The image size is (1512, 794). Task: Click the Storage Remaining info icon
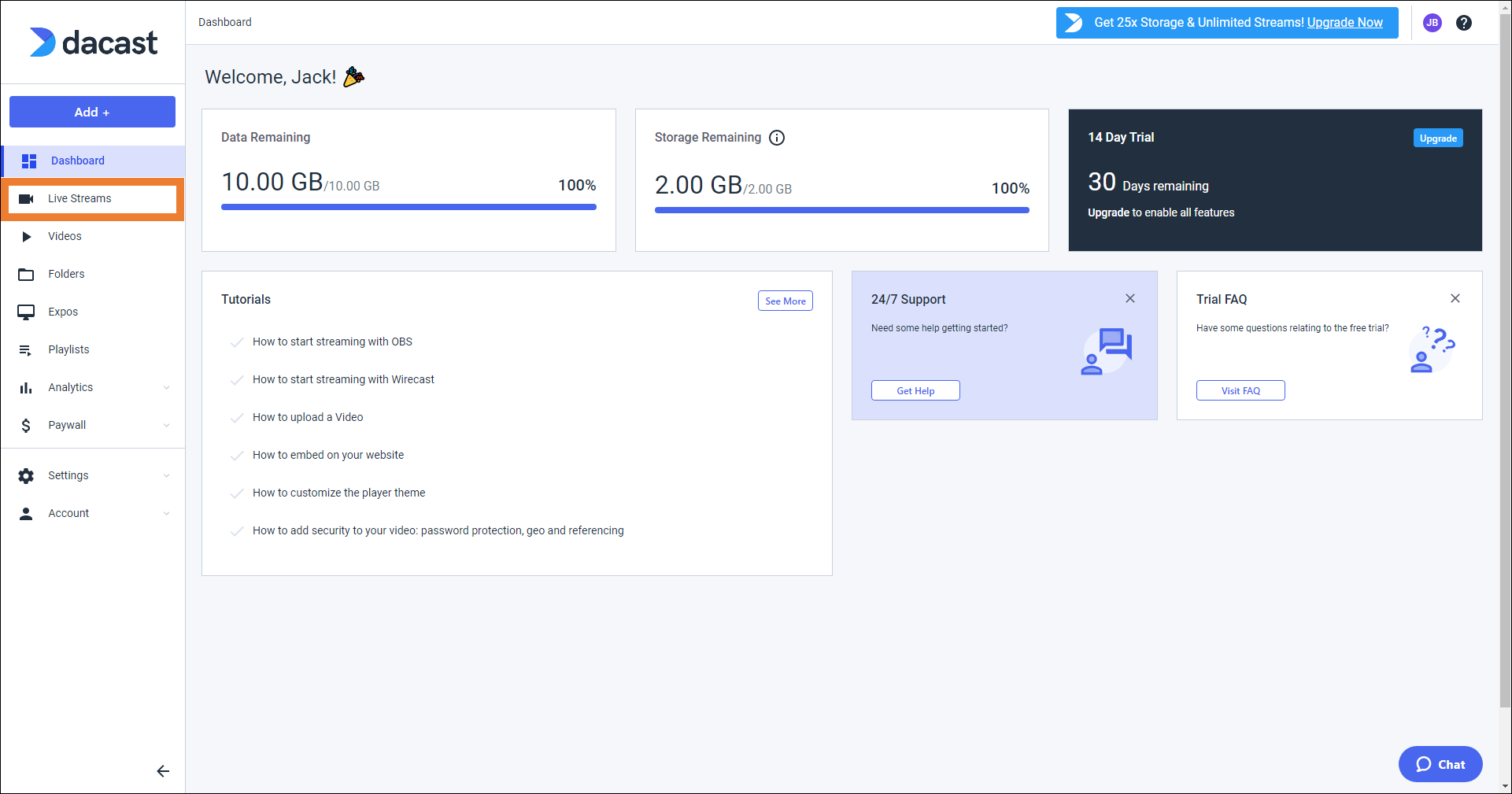[777, 138]
